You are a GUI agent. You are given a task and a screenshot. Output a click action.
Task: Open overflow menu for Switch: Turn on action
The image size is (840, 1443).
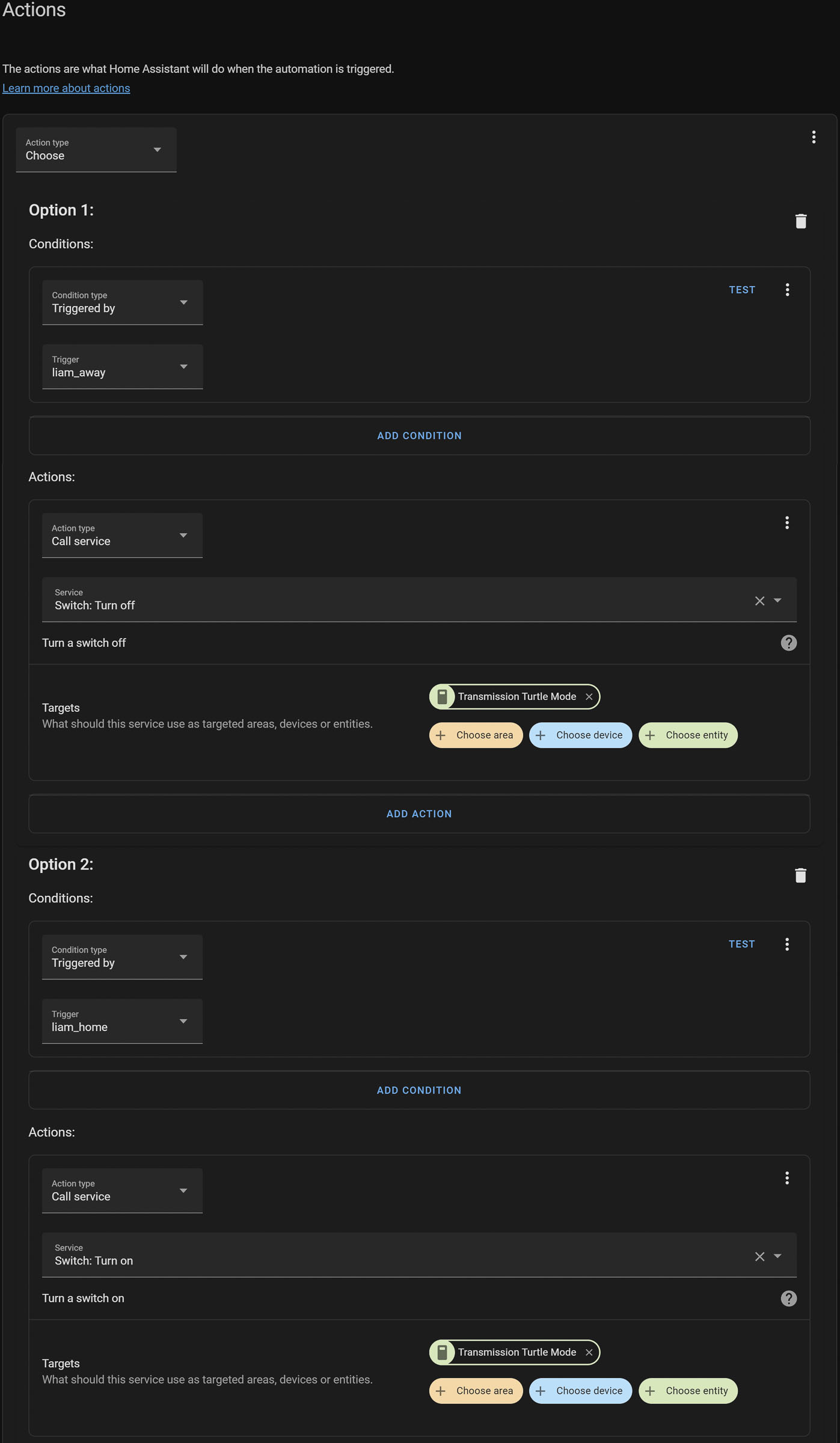pos(786,1178)
